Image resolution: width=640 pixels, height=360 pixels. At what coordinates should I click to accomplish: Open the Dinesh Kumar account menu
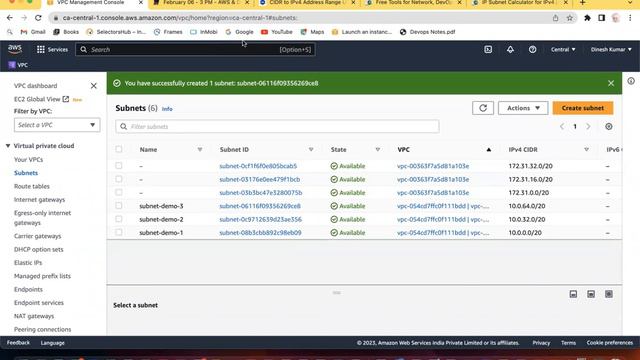coord(611,49)
